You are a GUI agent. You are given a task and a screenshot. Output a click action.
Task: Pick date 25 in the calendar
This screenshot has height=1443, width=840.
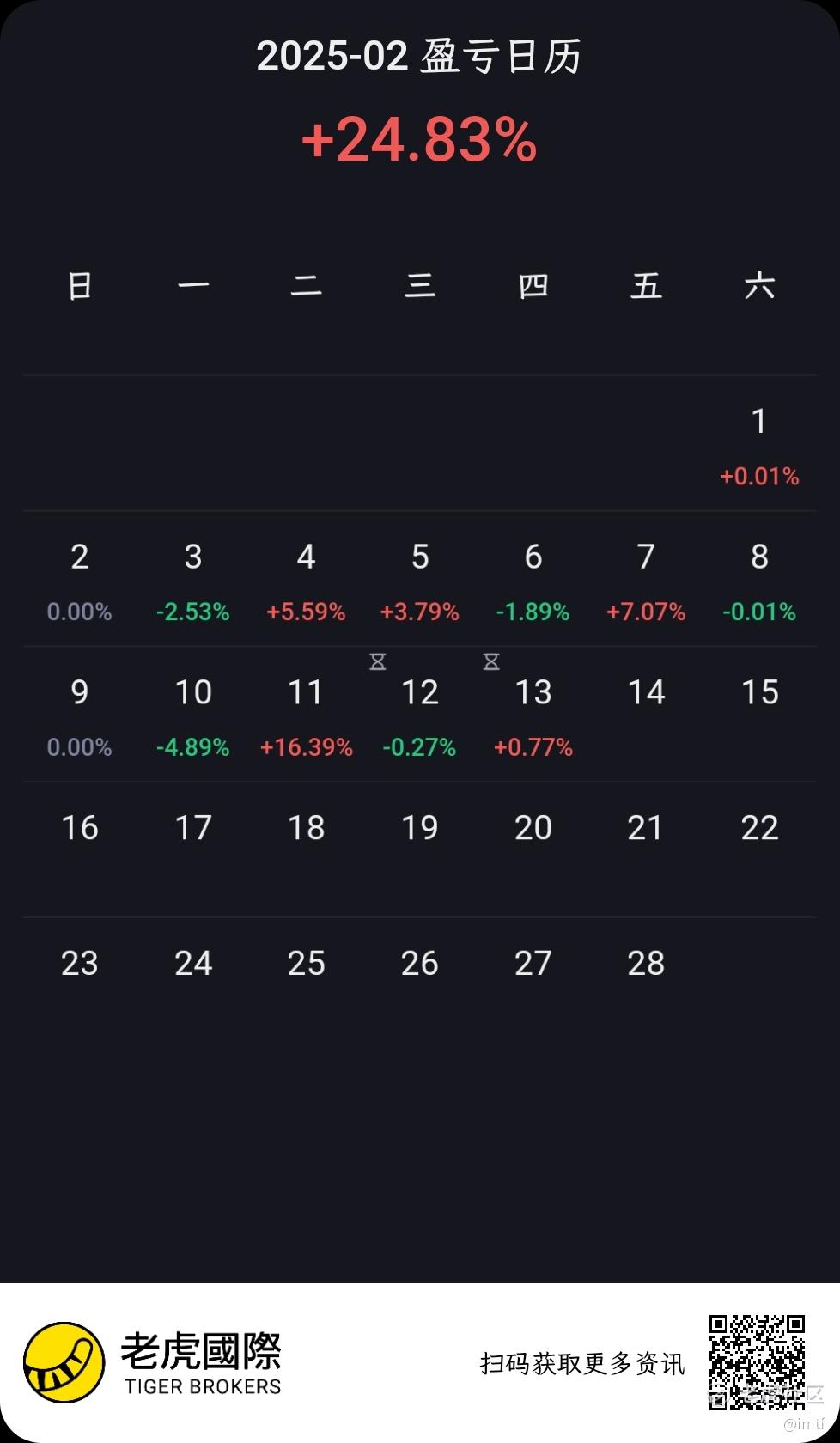point(306,964)
